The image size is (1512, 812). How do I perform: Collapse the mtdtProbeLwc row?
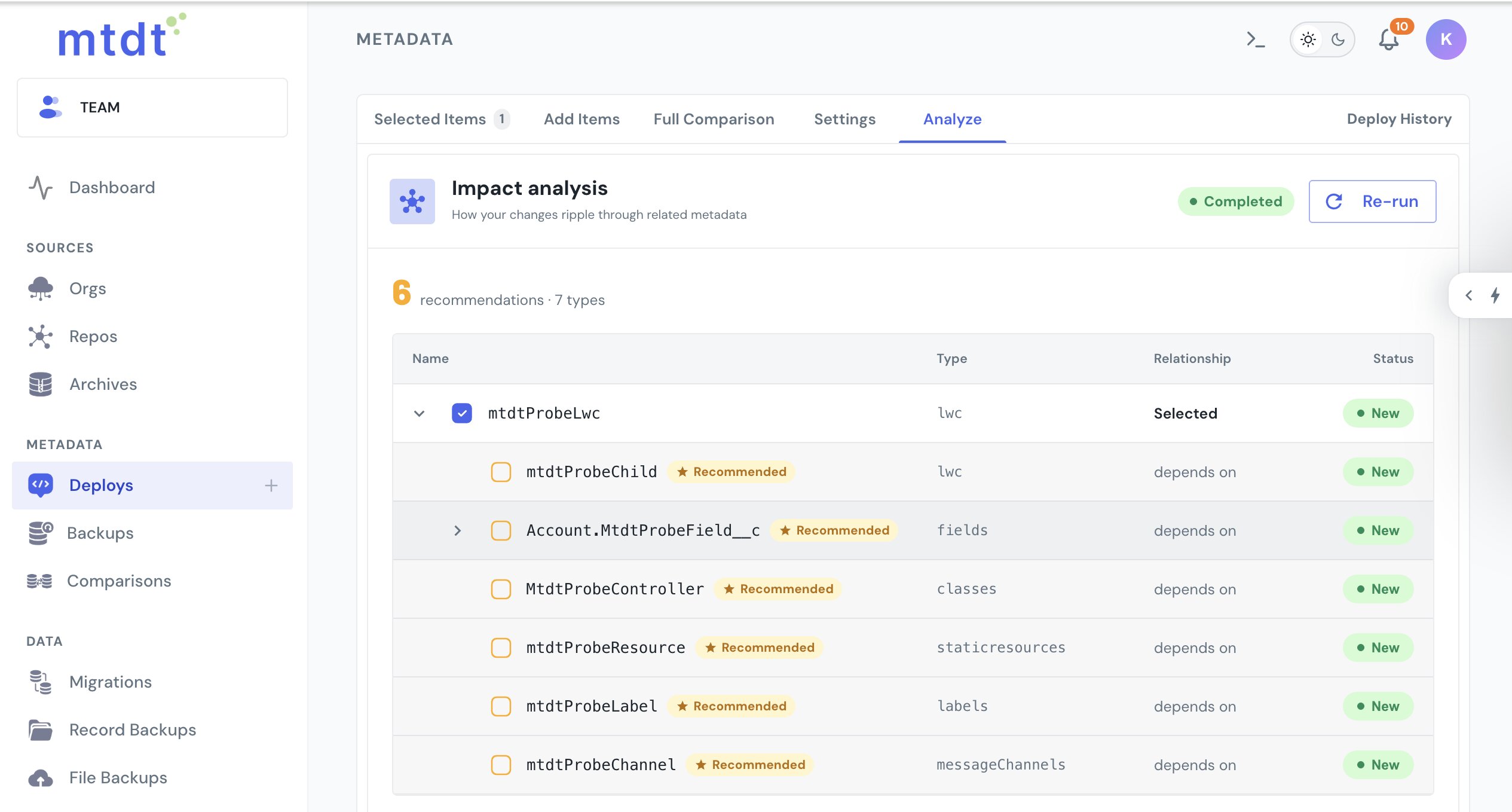tap(420, 413)
